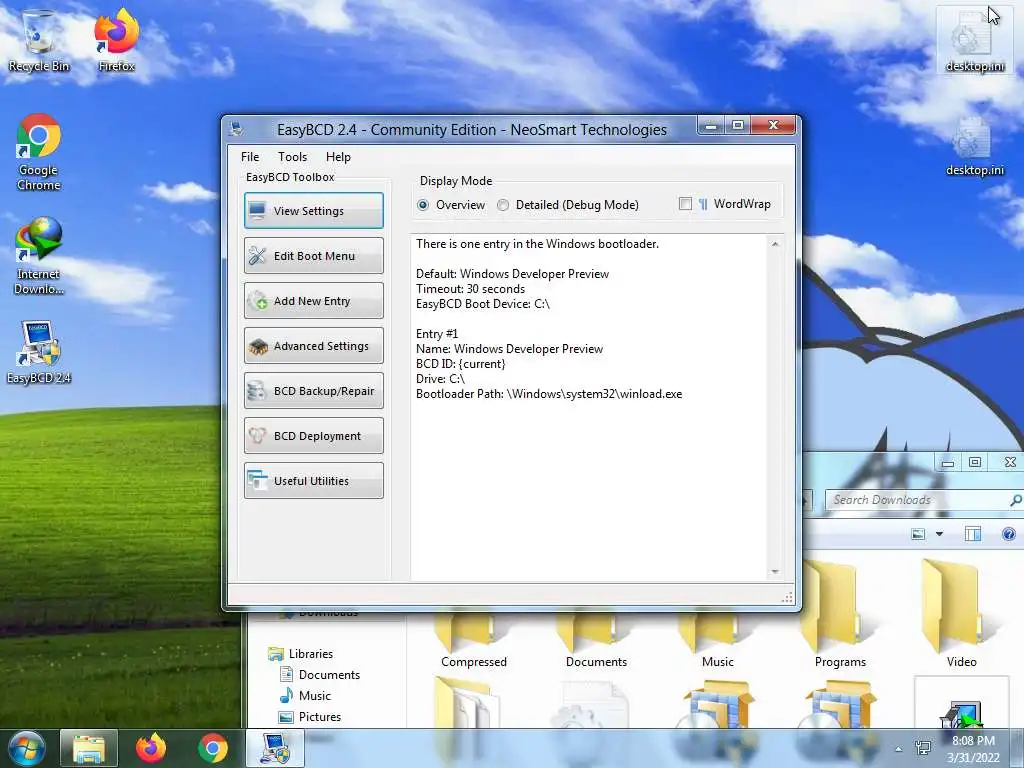The width and height of the screenshot is (1024, 768).
Task: Click the Explorer help question mark icon
Action: pyautogui.click(x=1009, y=534)
